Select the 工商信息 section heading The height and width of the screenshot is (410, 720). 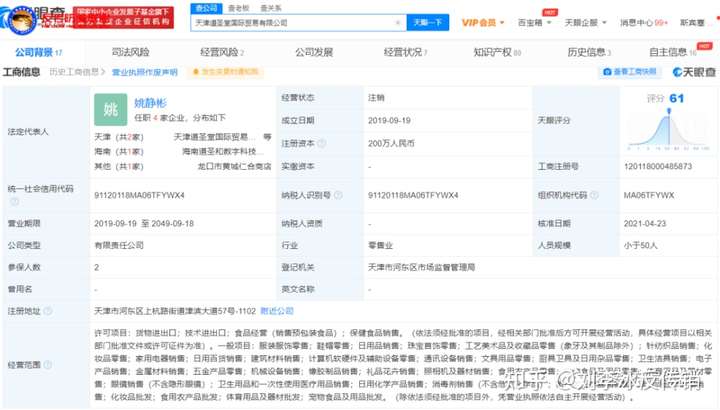21,72
